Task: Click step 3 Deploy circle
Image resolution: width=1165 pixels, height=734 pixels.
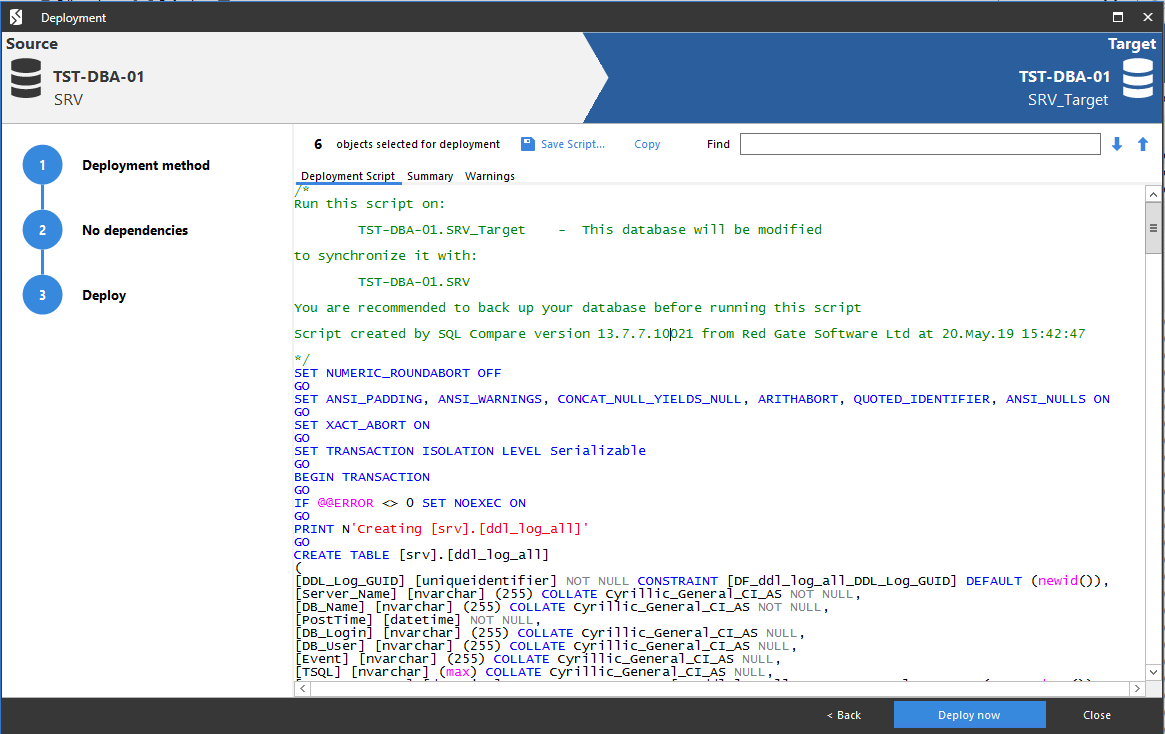Action: (x=42, y=294)
